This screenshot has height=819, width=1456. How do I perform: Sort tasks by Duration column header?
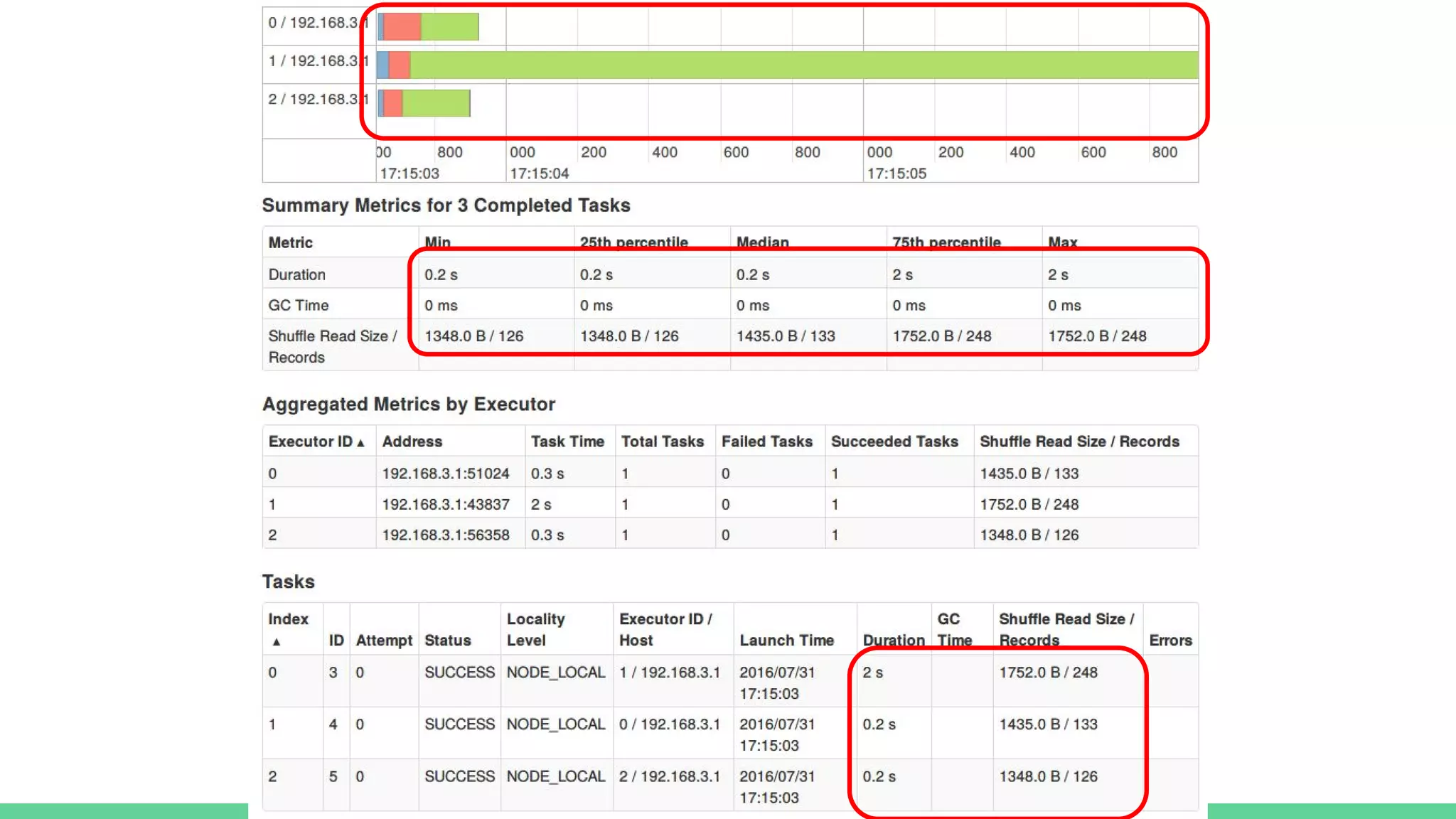click(893, 640)
